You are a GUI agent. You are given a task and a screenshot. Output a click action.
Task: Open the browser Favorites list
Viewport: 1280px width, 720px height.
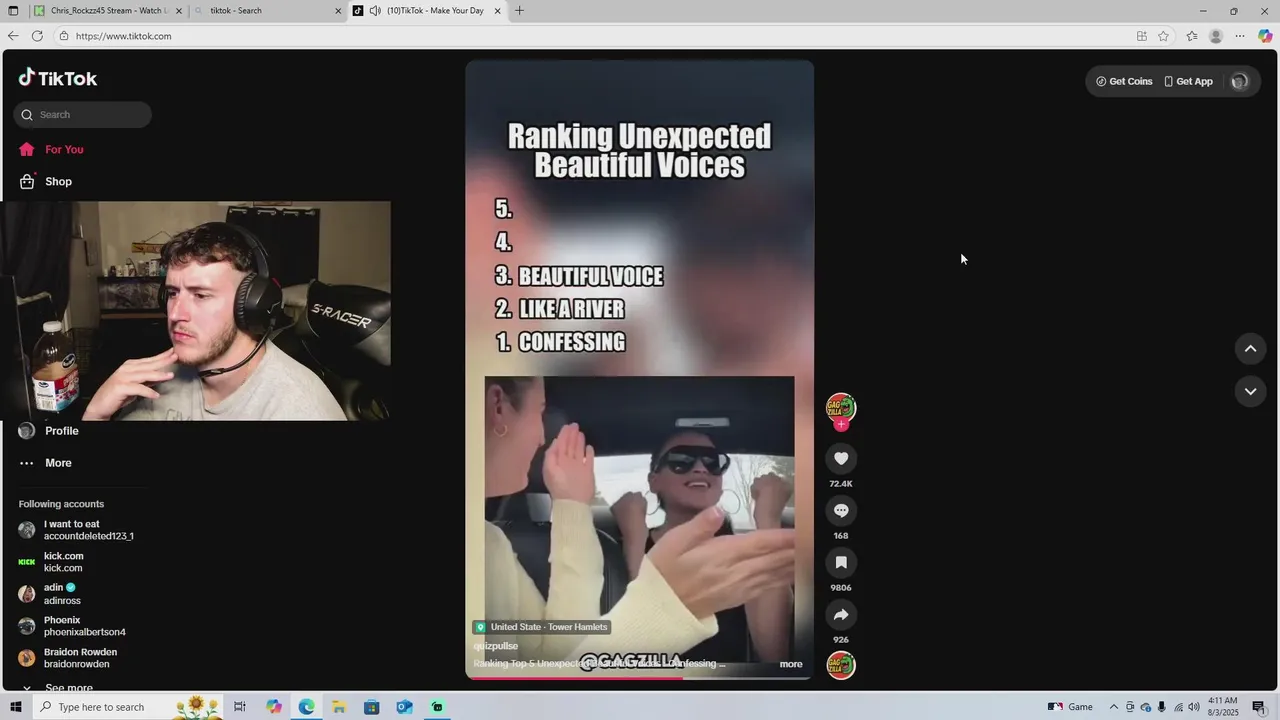click(x=1192, y=36)
